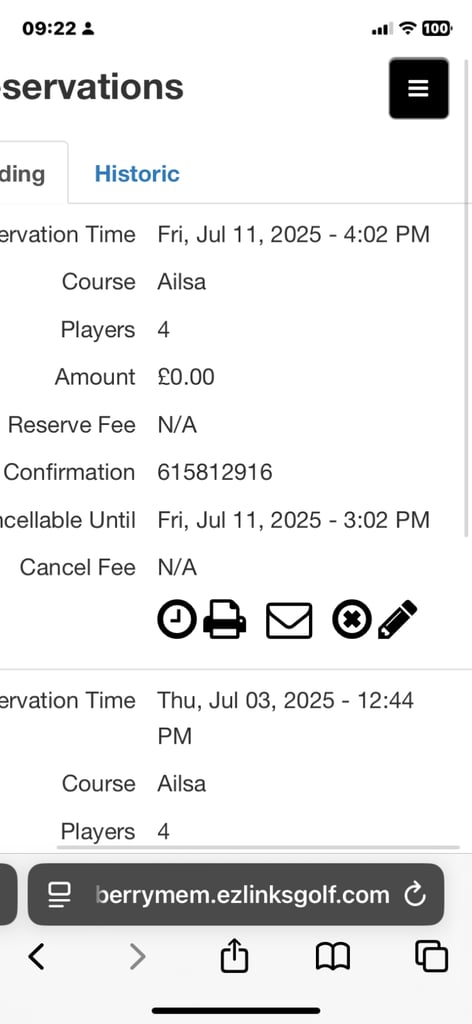Edit reservation using pencil icon
Image resolution: width=472 pixels, height=1024 pixels.
398,619
